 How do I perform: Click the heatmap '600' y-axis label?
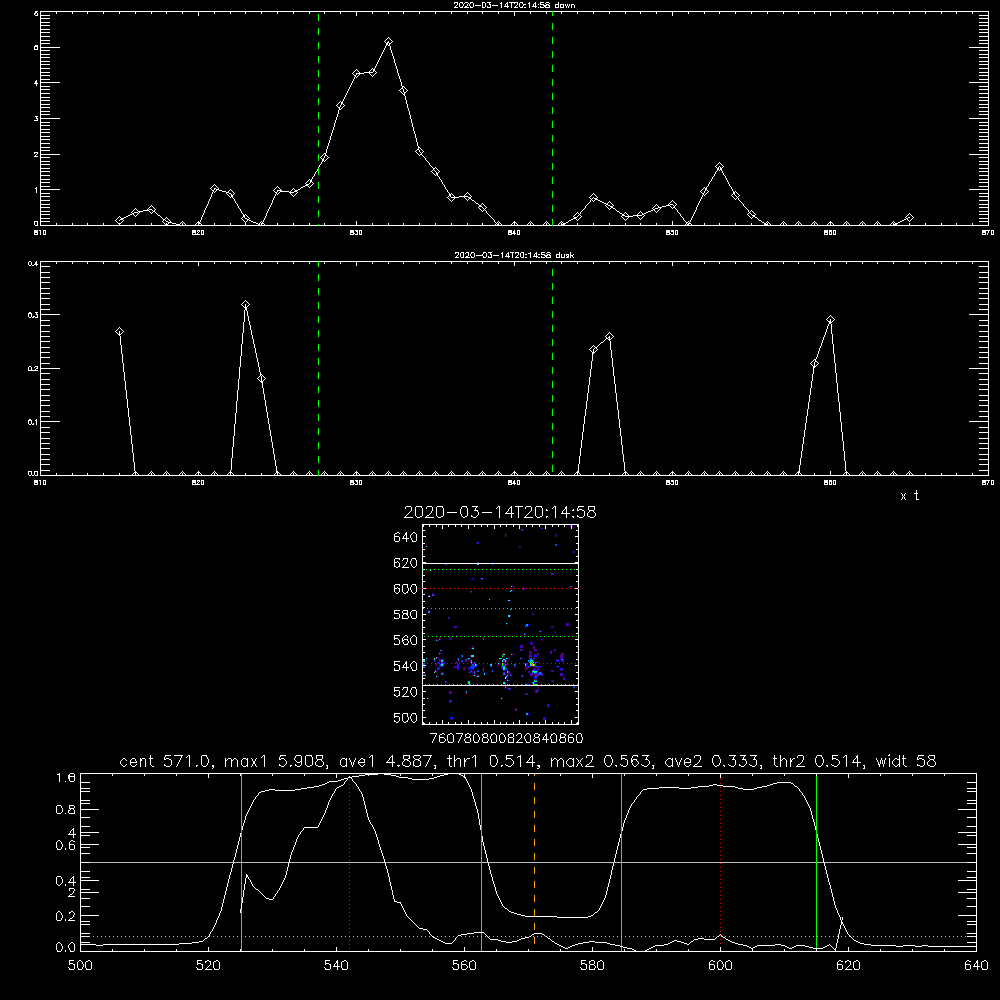click(406, 589)
